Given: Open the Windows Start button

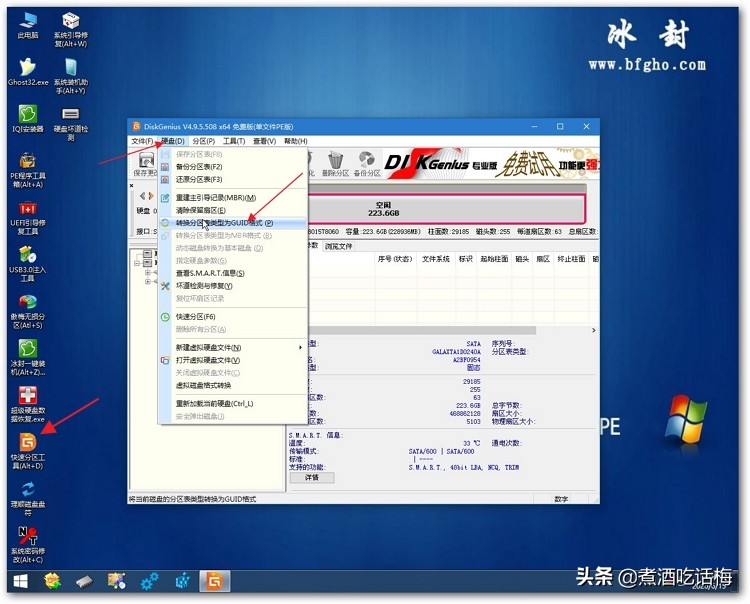Looking at the screenshot, I should pyautogui.click(x=20, y=582).
